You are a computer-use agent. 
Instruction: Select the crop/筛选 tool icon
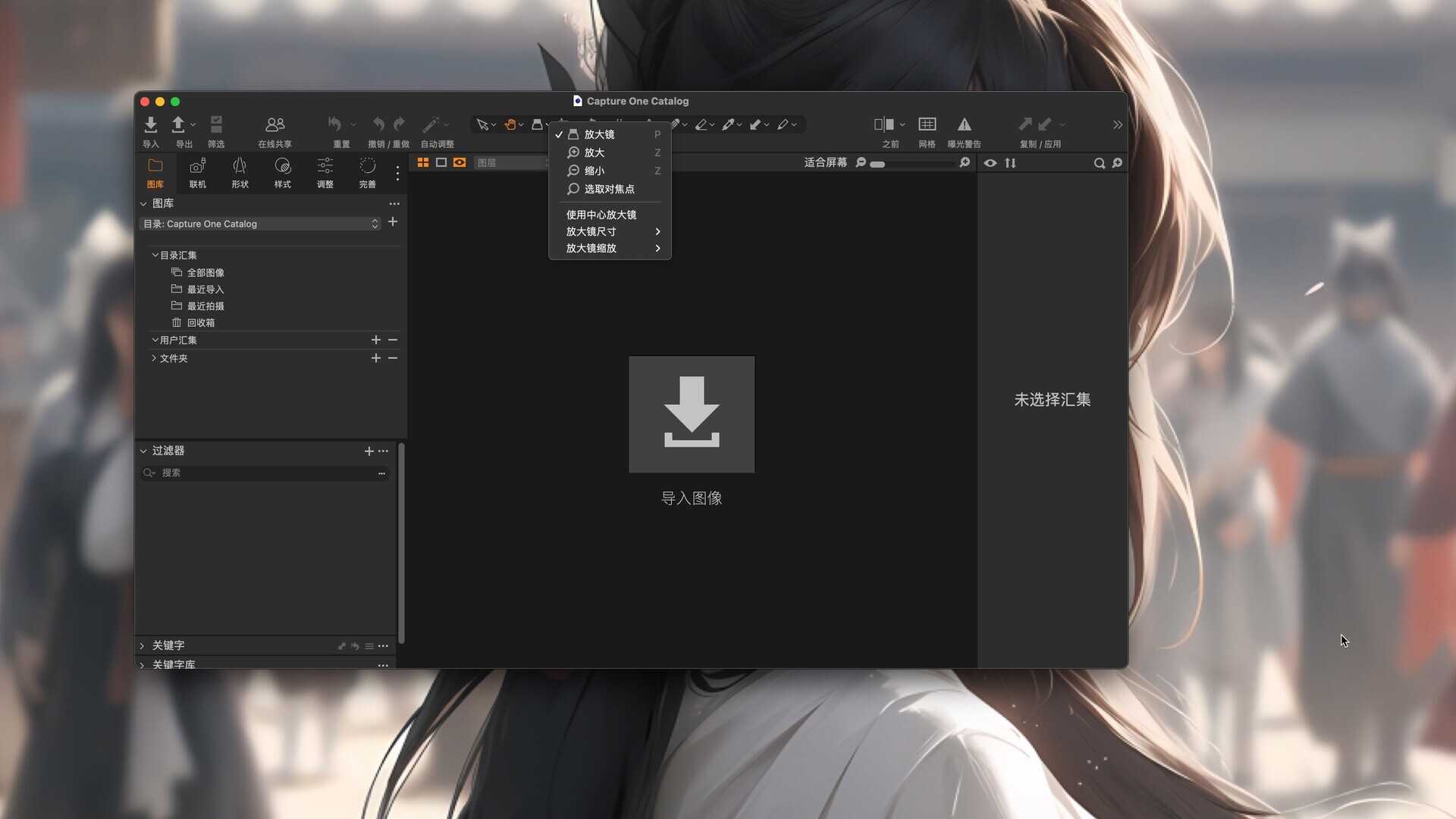pyautogui.click(x=216, y=124)
